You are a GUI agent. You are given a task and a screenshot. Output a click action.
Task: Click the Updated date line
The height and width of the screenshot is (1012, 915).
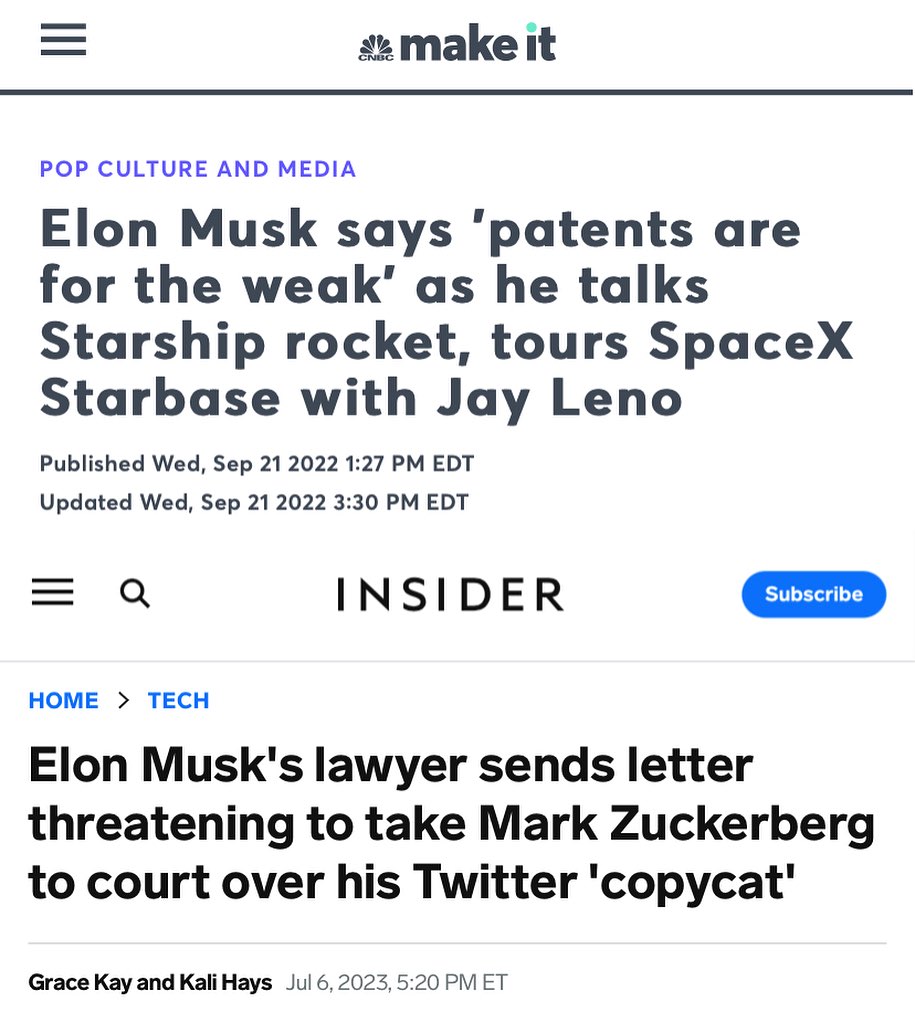(253, 502)
